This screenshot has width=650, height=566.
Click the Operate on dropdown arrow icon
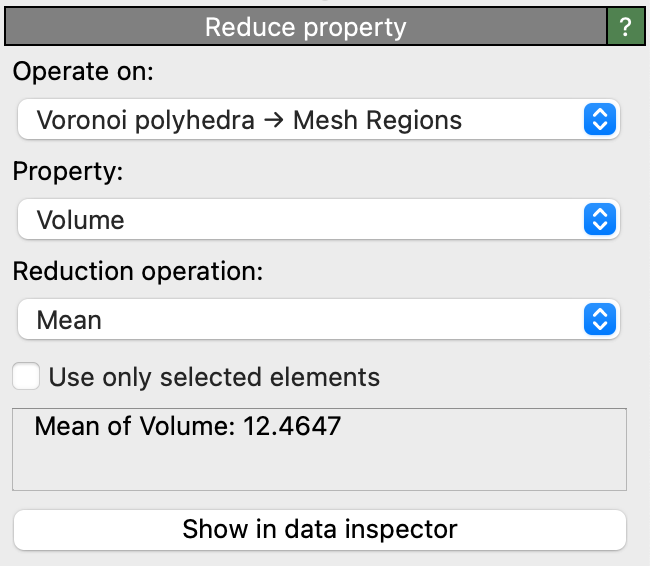pyautogui.click(x=597, y=121)
